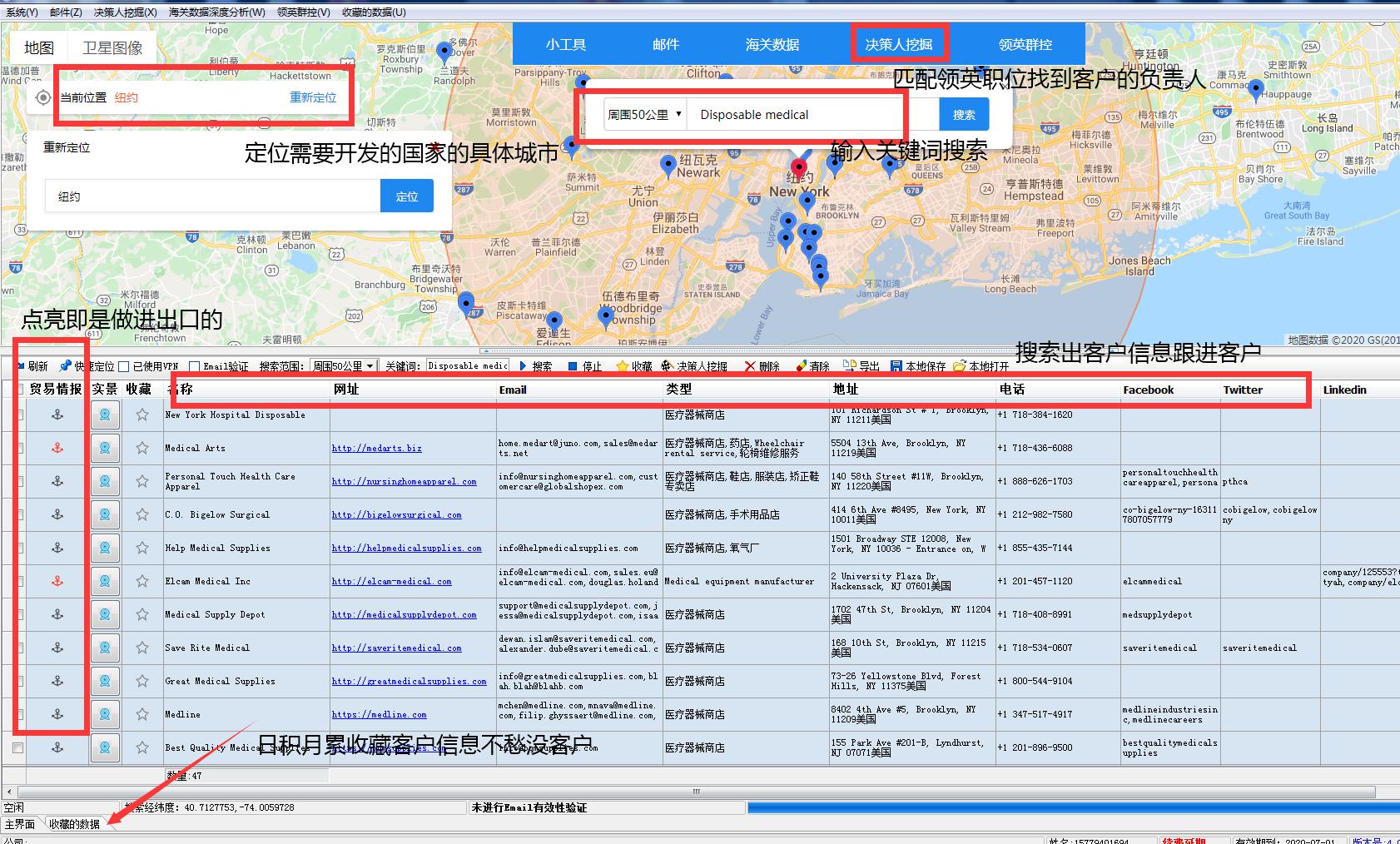The width and height of the screenshot is (1400, 844).
Task: Open street view for Help Medical Supplies
Action: coord(105,548)
